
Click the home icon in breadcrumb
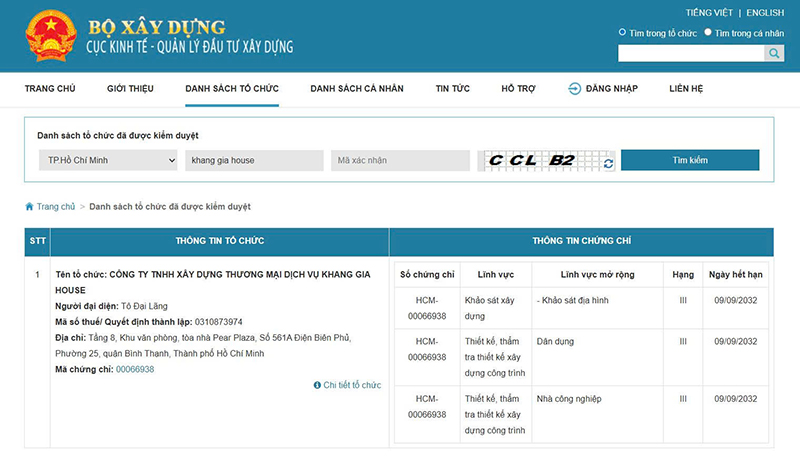pos(29,207)
